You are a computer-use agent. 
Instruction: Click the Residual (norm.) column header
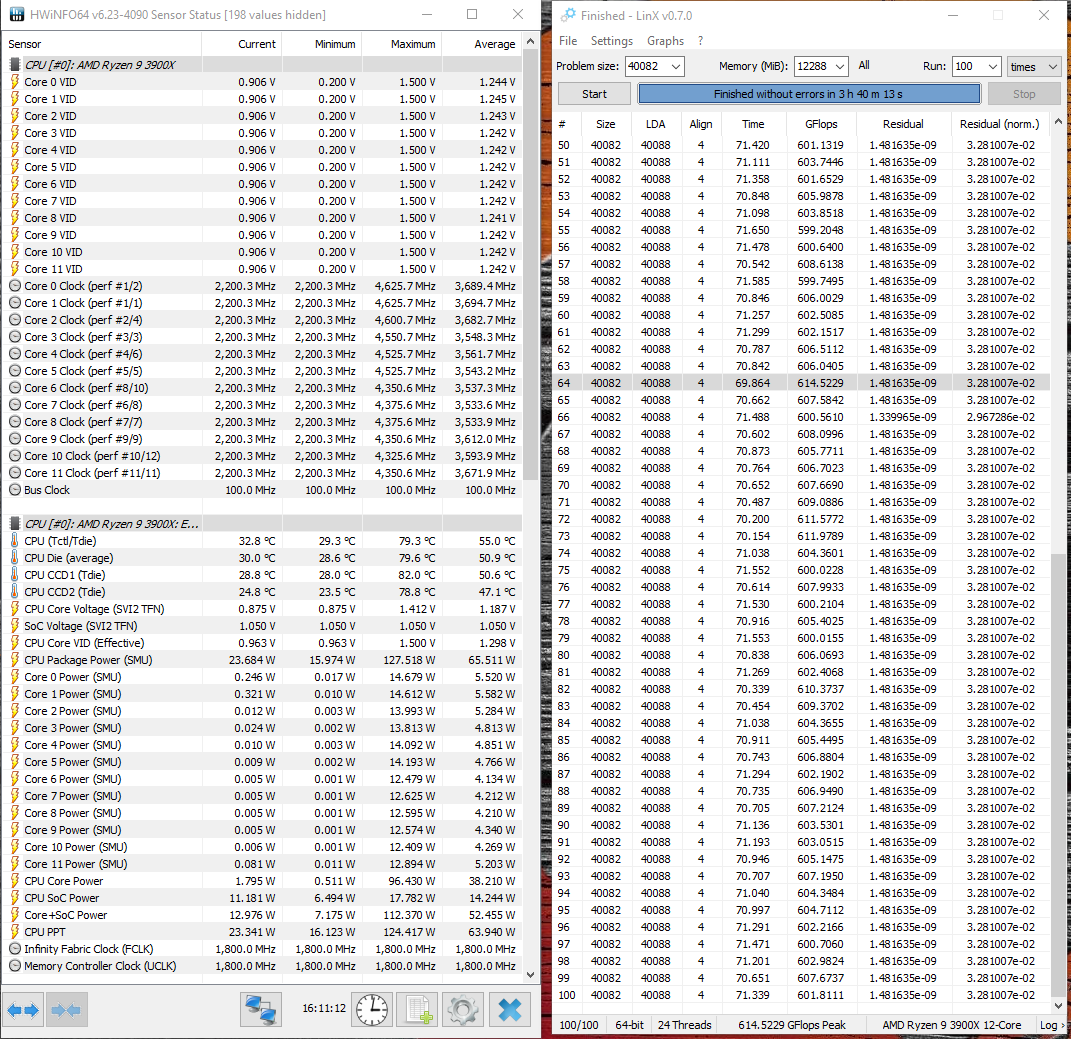(999, 124)
